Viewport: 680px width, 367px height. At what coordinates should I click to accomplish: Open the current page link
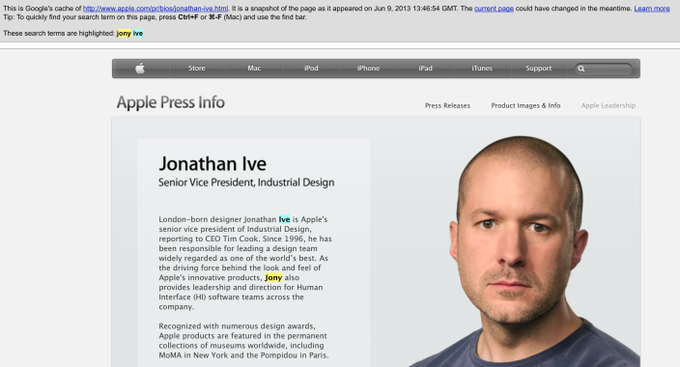(x=494, y=8)
